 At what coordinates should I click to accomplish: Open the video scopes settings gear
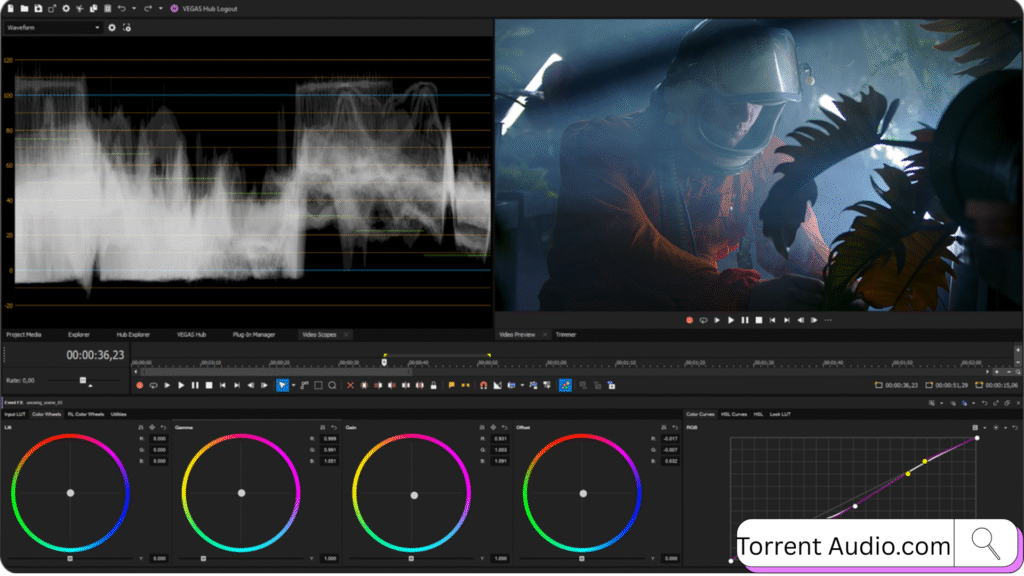coord(112,28)
